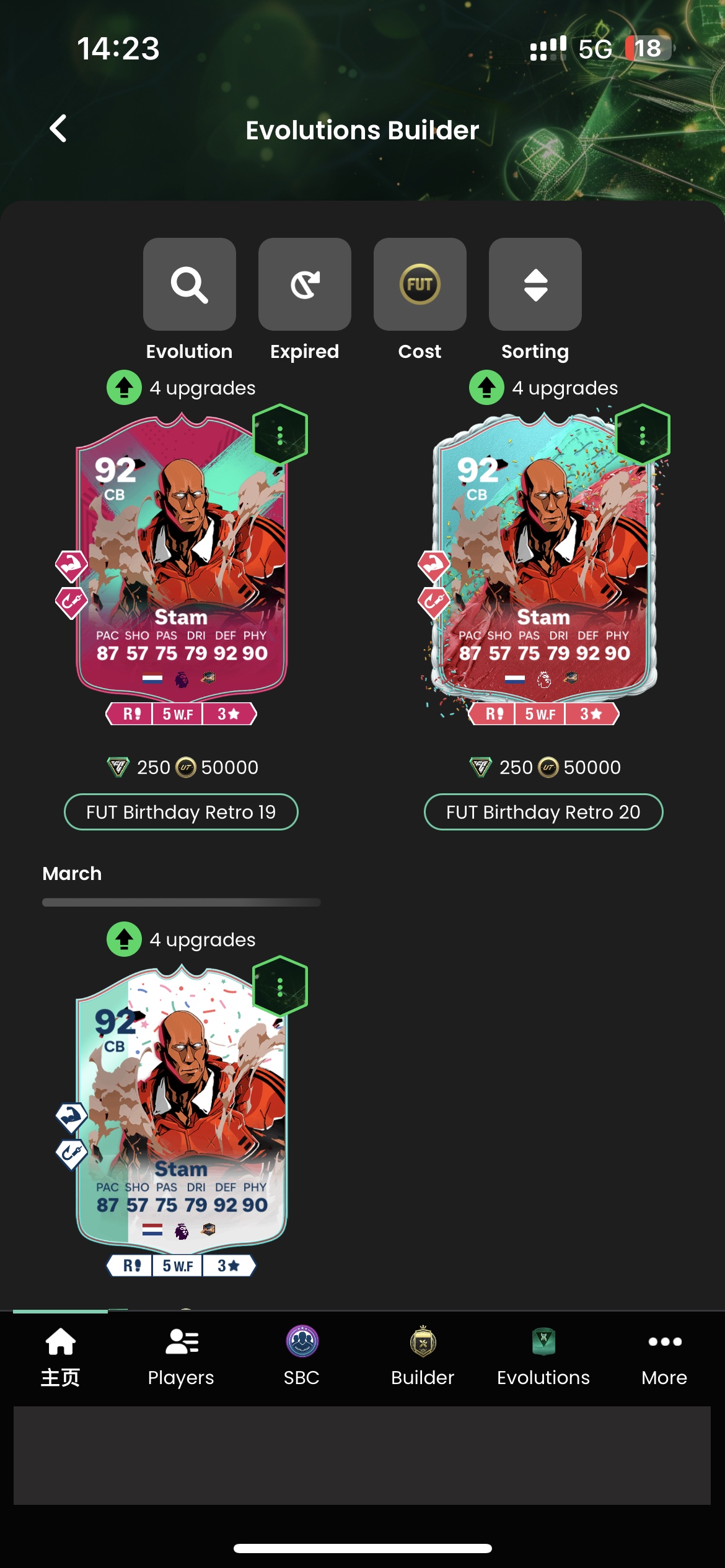
Task: Tap the green upgrades arrow above Retro 19 card
Action: coord(125,388)
